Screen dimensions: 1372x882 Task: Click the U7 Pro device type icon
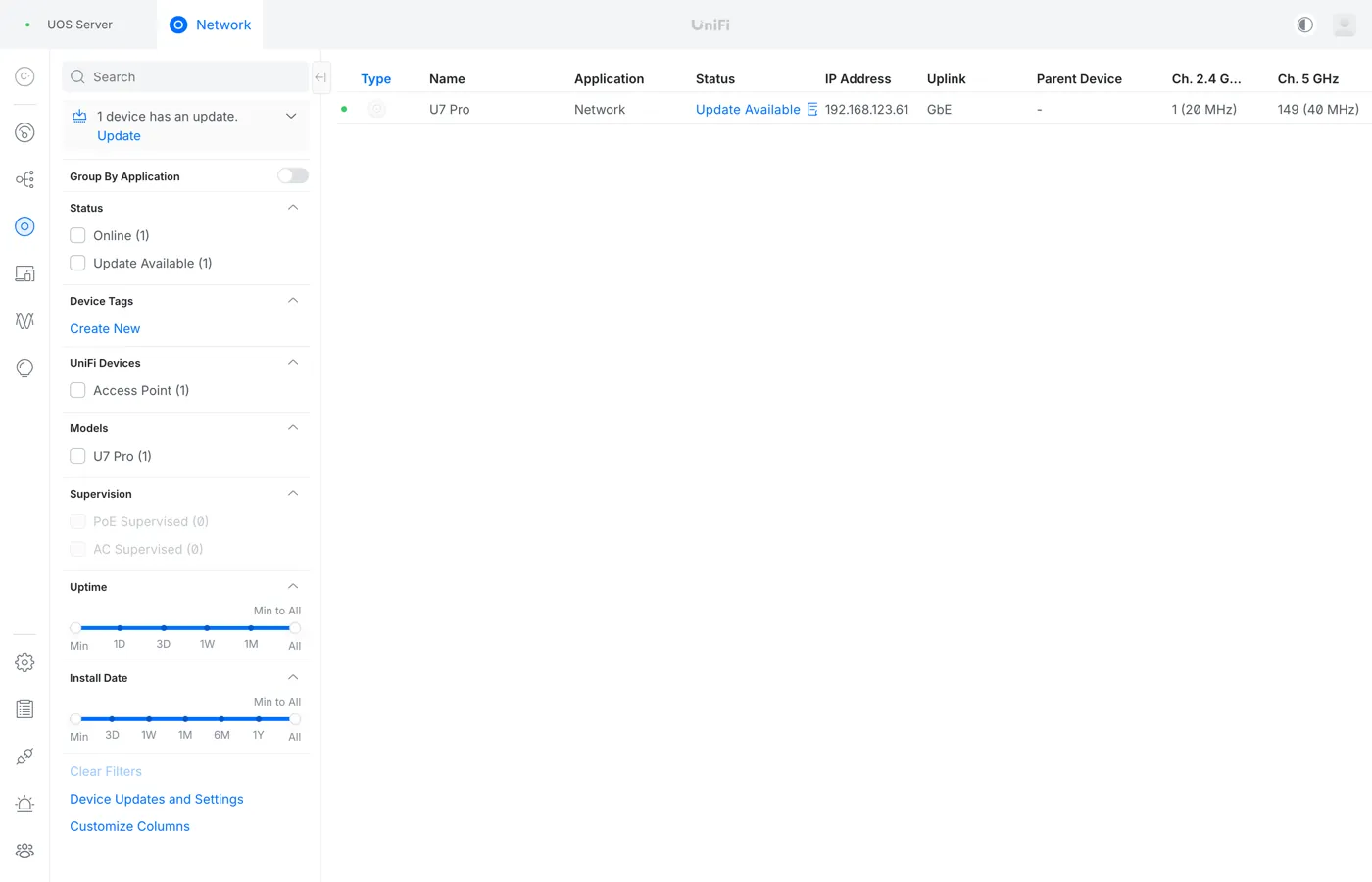point(376,110)
